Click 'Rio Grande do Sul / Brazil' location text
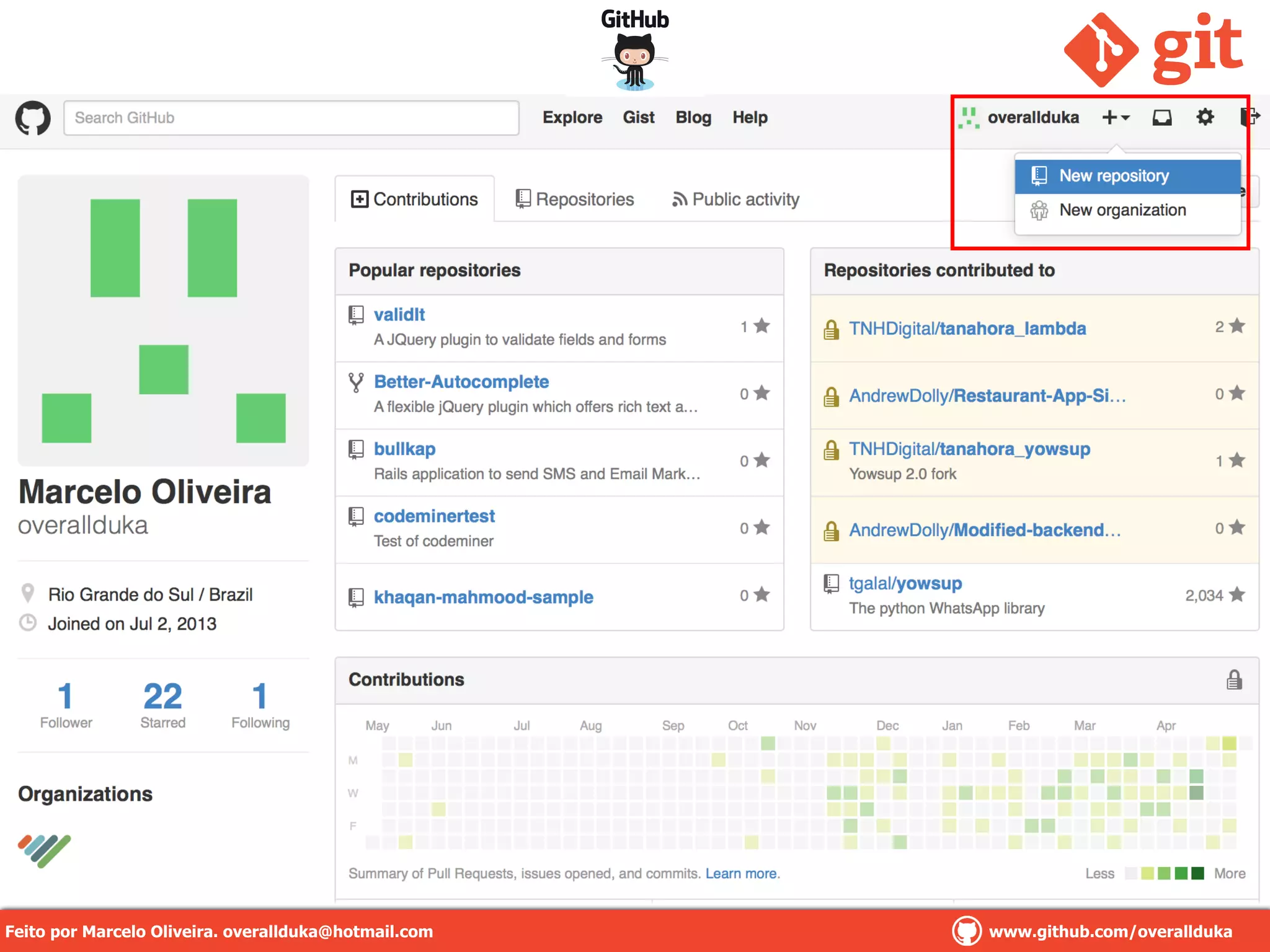This screenshot has height=952, width=1270. coord(151,595)
